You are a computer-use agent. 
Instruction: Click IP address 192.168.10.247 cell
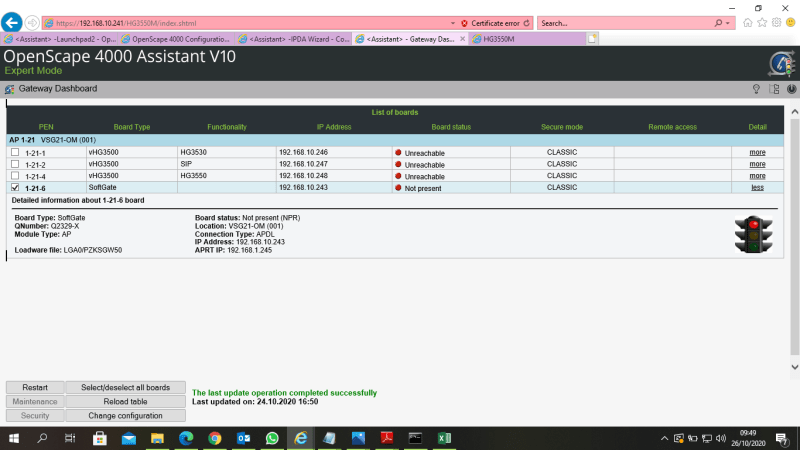(x=334, y=164)
